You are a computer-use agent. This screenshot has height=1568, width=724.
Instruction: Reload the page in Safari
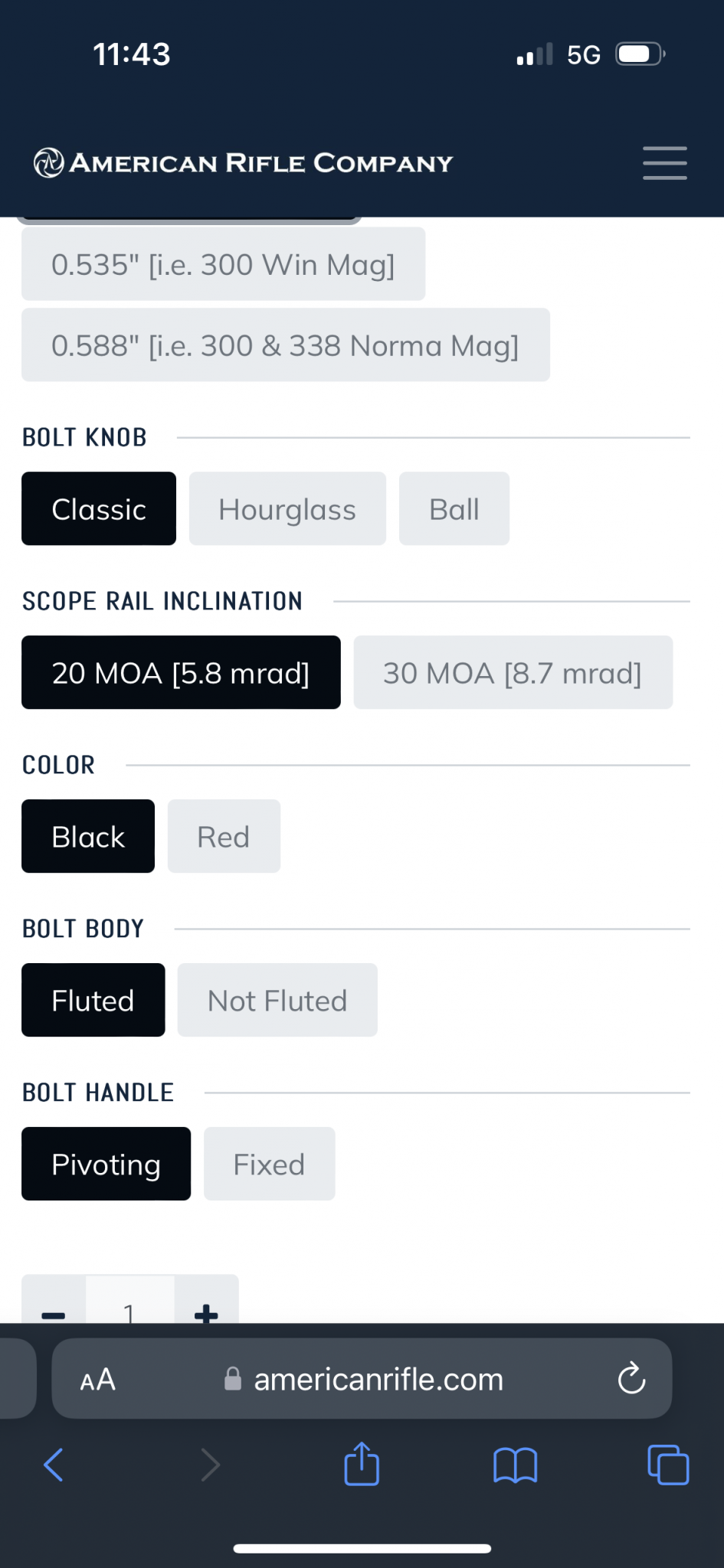pos(631,1378)
